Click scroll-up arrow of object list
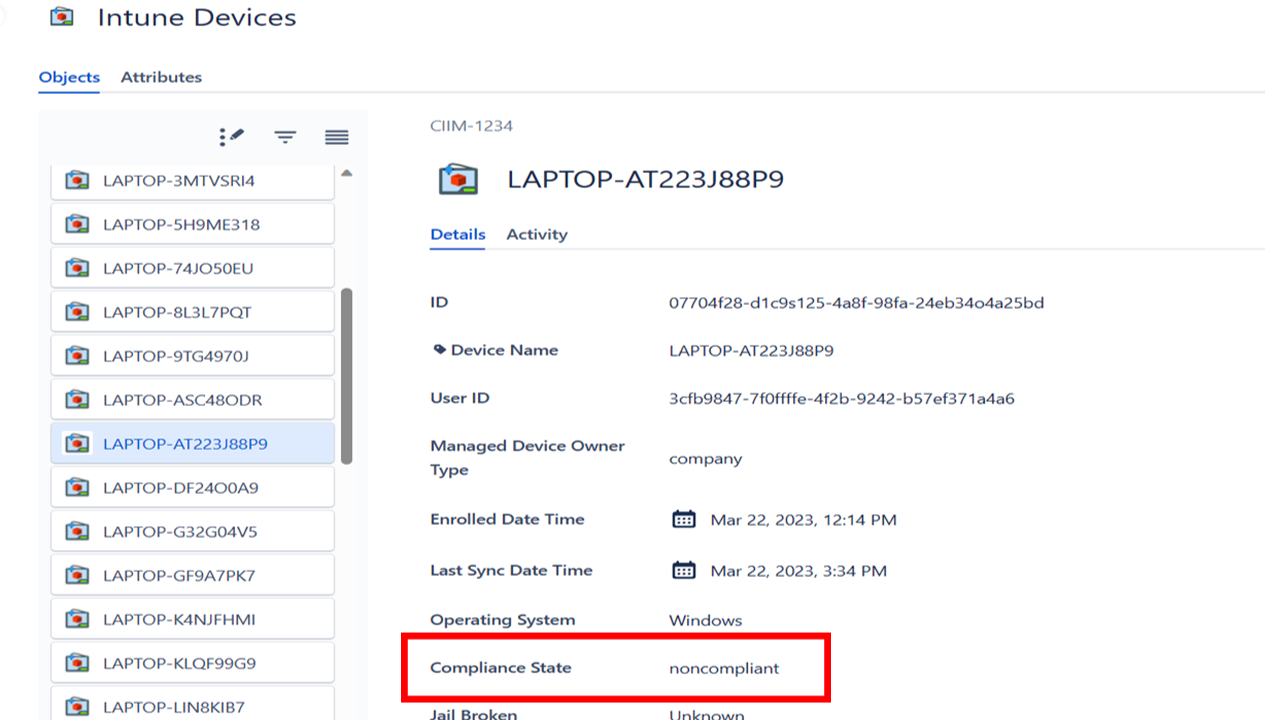The width and height of the screenshot is (1265, 720). pyautogui.click(x=347, y=173)
